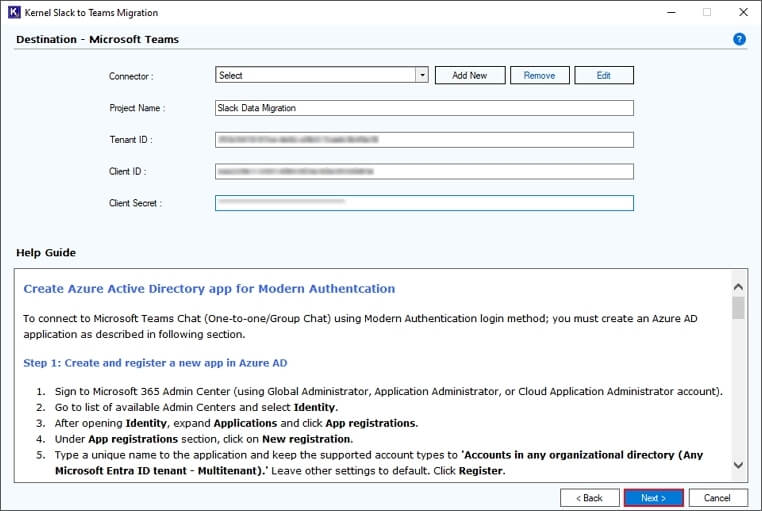This screenshot has width=762, height=511.
Task: Click the 'To connect to Microsoft Teams Chat' paragraph
Action: (x=361, y=326)
